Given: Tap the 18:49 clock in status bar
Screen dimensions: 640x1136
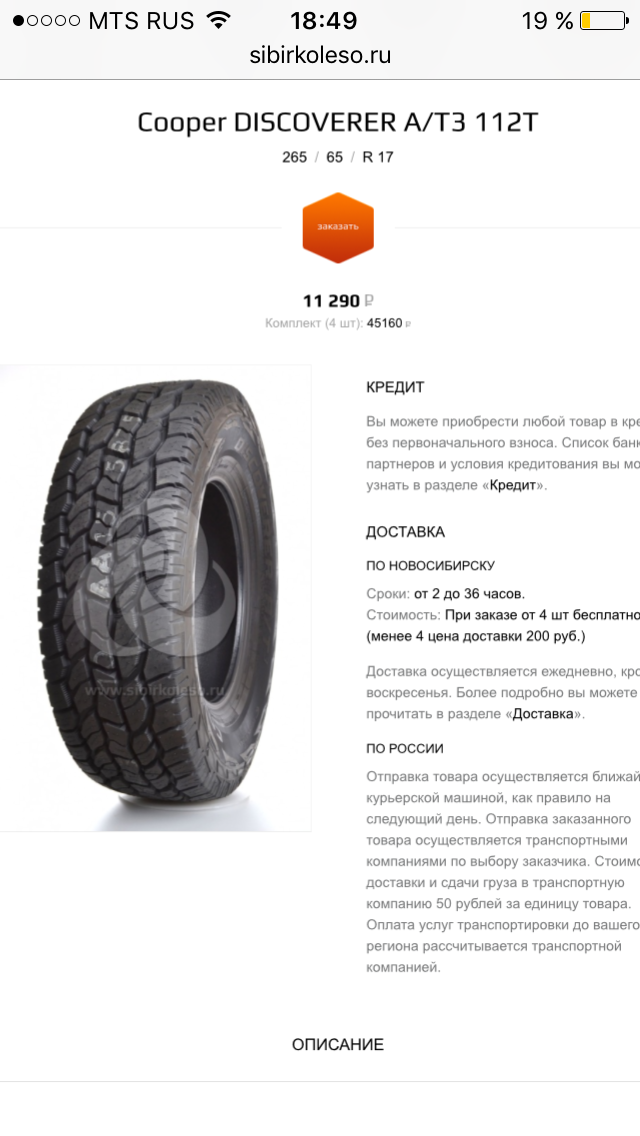Looking at the screenshot, I should pos(324,20).
